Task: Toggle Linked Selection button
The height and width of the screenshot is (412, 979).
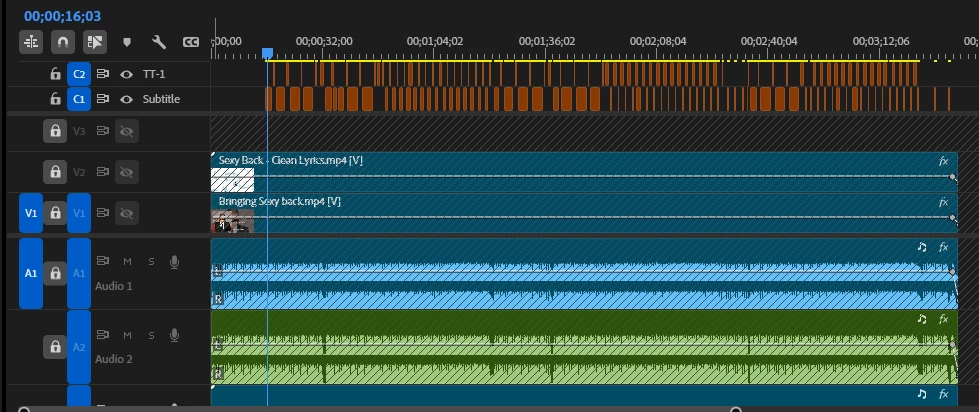Action: point(95,42)
